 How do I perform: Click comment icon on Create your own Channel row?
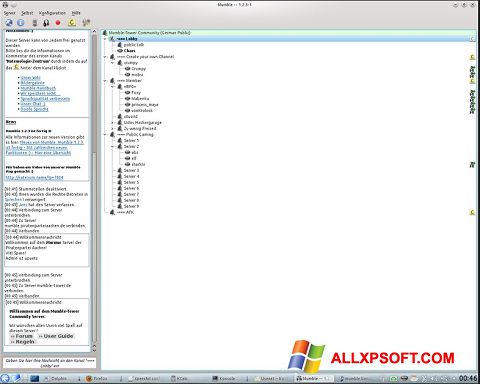coord(472,57)
